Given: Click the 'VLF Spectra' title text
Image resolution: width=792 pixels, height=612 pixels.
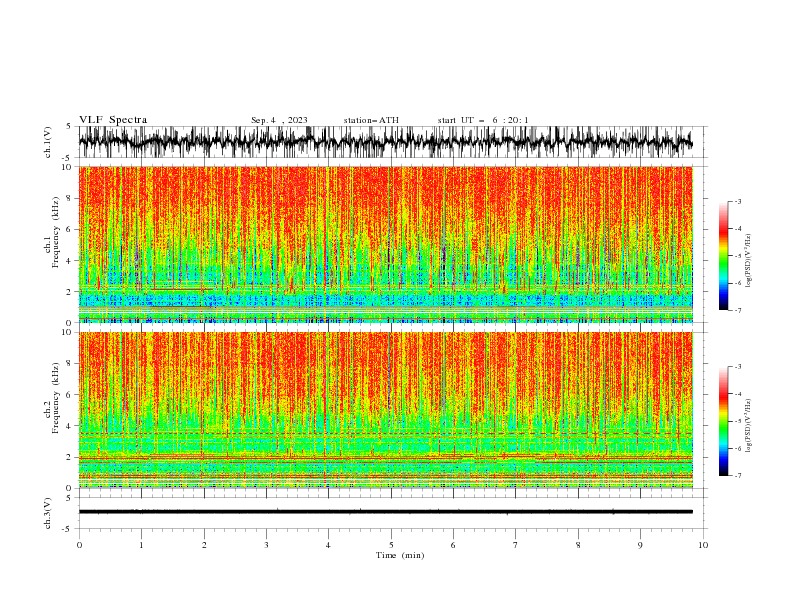Looking at the screenshot, I should (x=113, y=120).
